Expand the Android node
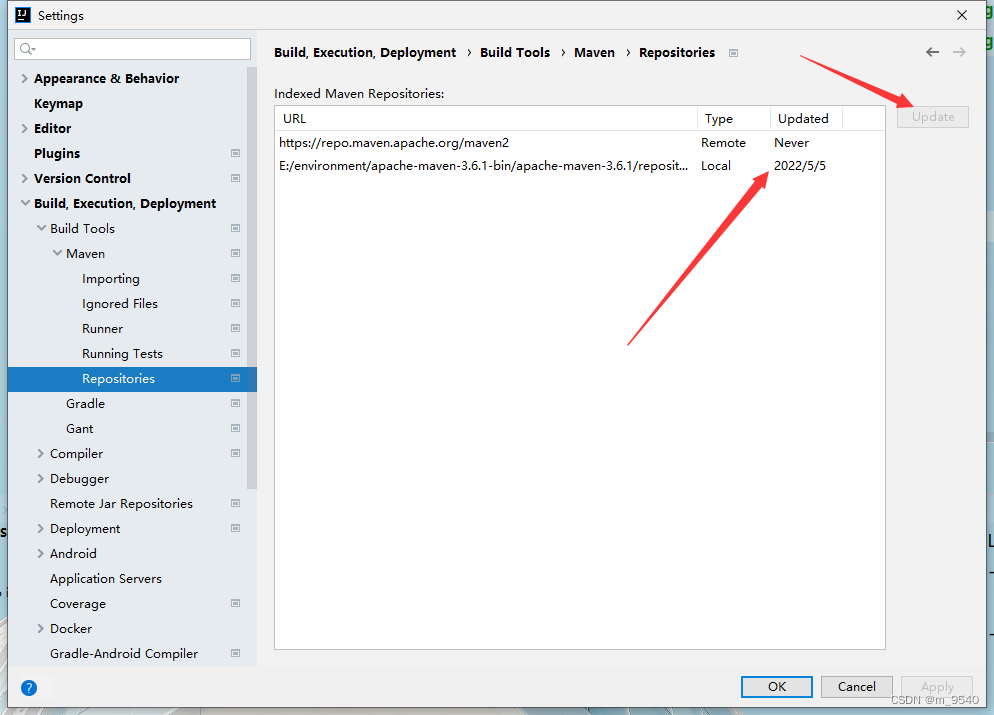Image resolution: width=994 pixels, height=715 pixels. click(41, 554)
